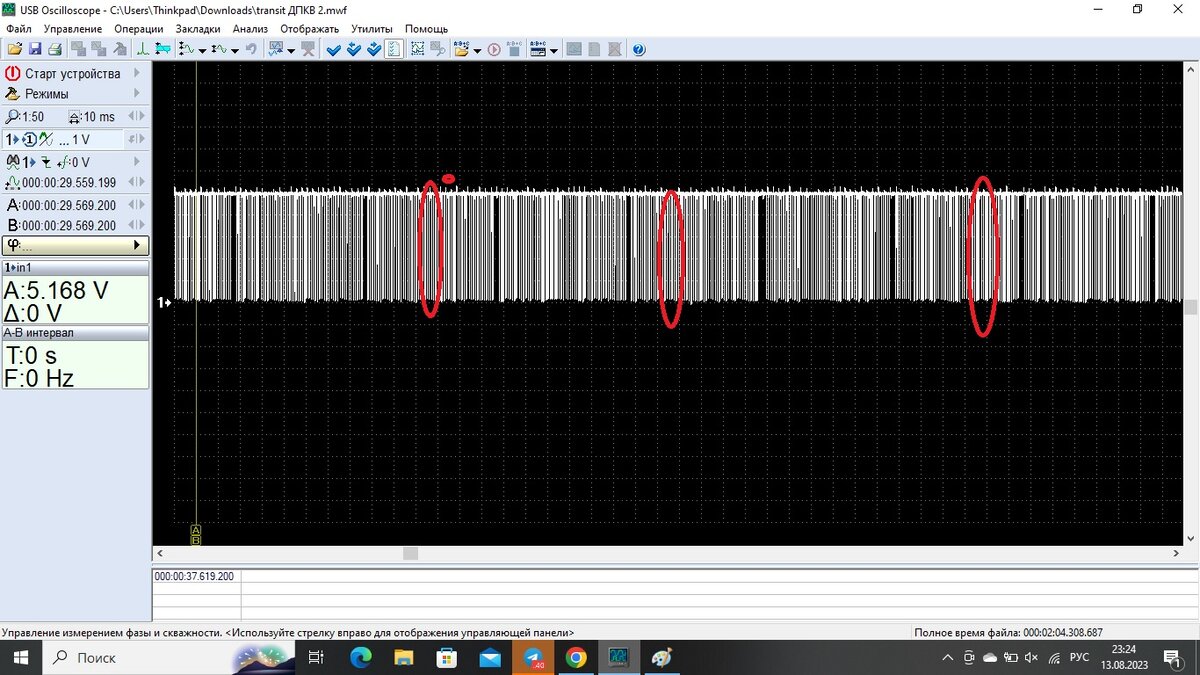Open help with blue question mark icon
This screenshot has width=1200, height=675.
(x=639, y=49)
